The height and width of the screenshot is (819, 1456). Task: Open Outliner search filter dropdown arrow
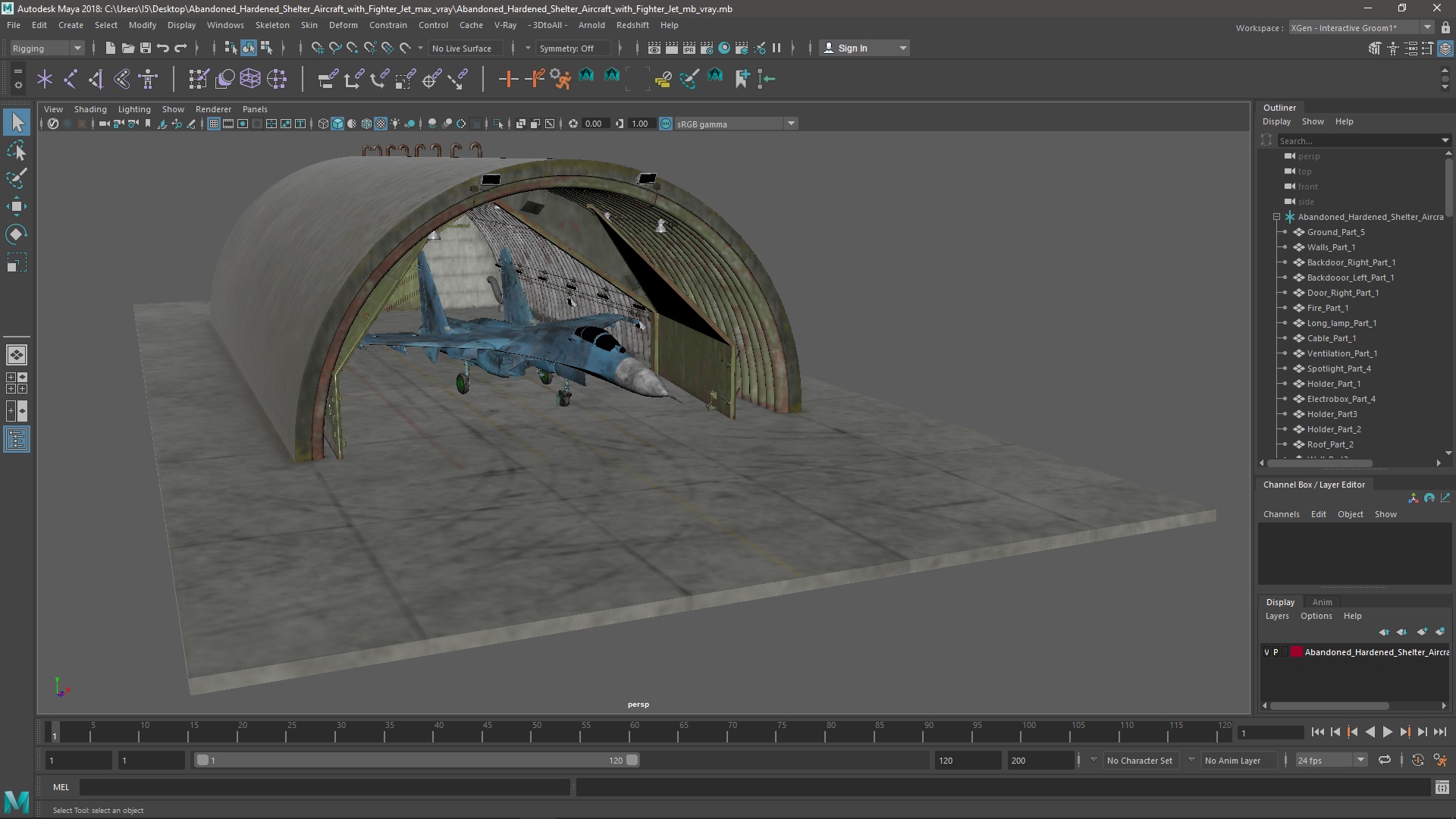(x=1445, y=140)
